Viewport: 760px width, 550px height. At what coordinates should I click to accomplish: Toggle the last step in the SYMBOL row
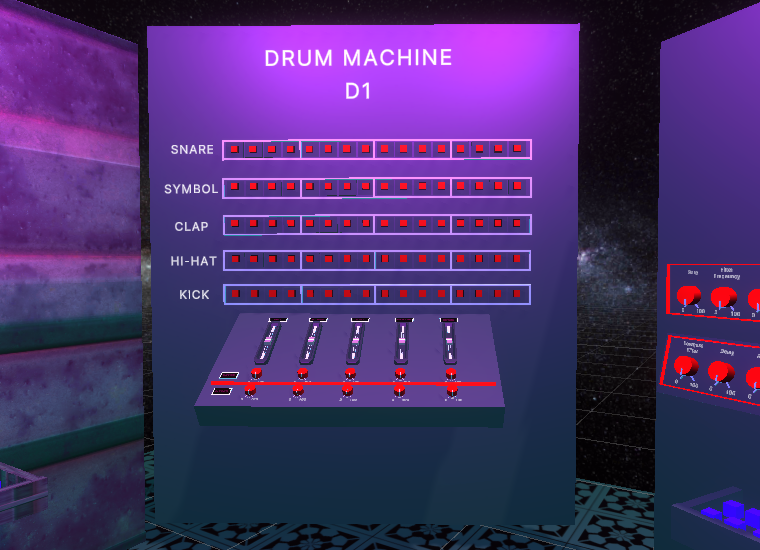pyautogui.click(x=518, y=187)
